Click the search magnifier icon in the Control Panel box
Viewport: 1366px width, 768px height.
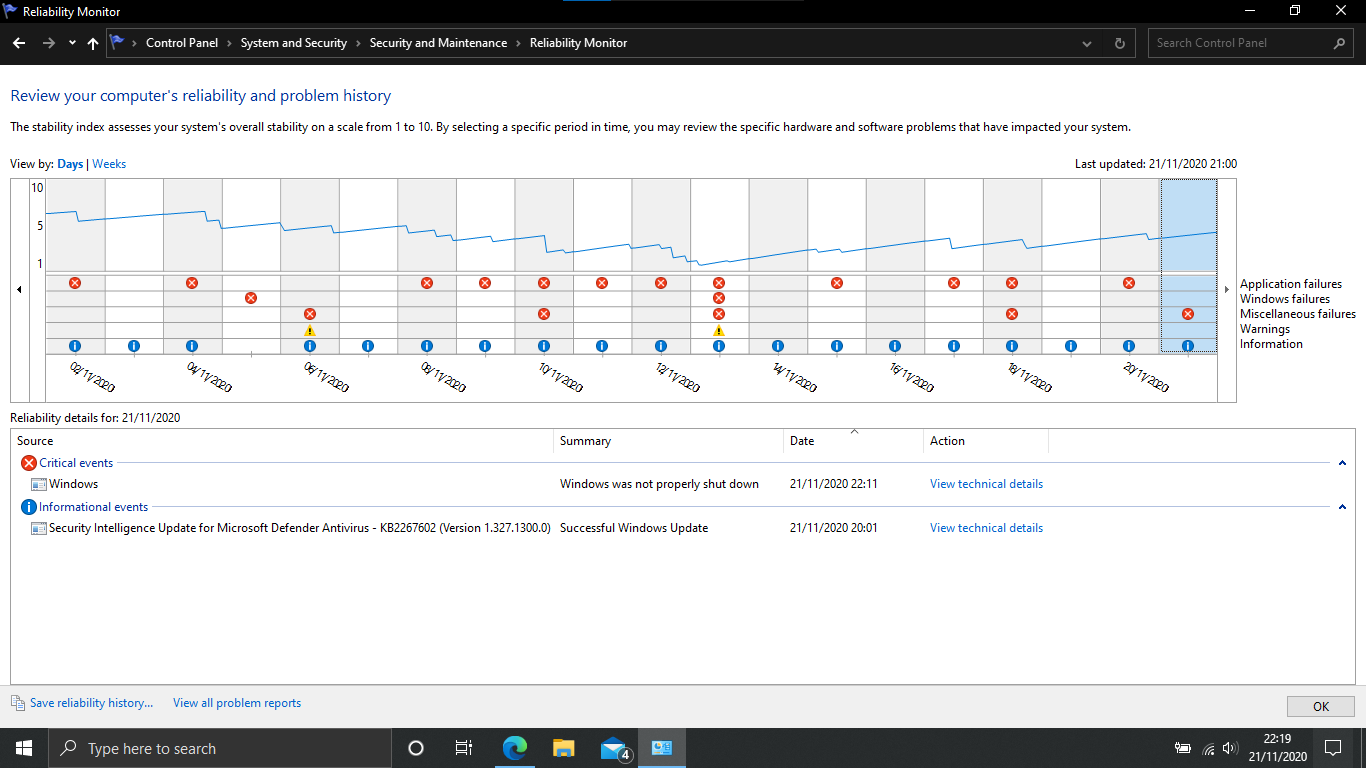[x=1340, y=43]
